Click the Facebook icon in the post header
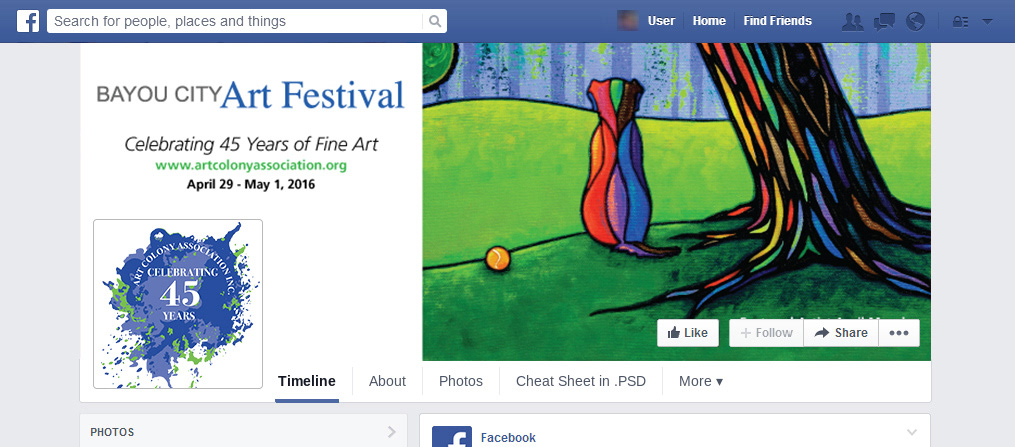Screen dimensions: 1015x447 pos(452,437)
